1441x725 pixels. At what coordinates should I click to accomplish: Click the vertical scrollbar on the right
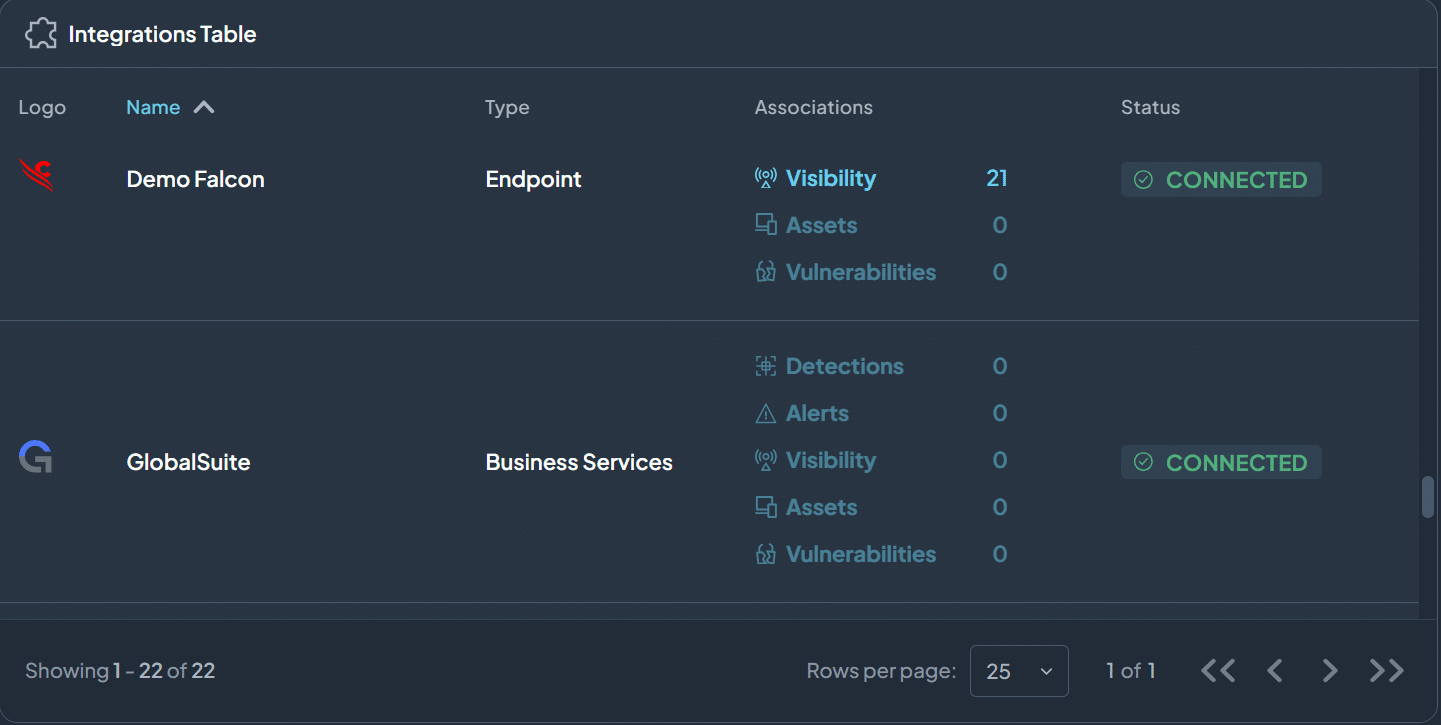(1428, 495)
